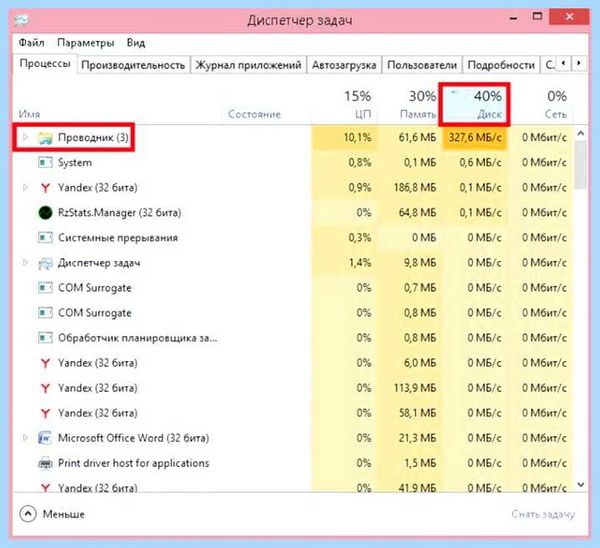Expand the first Yandex (32 бита) group
Image resolution: width=600 pixels, height=548 pixels.
[x=25, y=188]
